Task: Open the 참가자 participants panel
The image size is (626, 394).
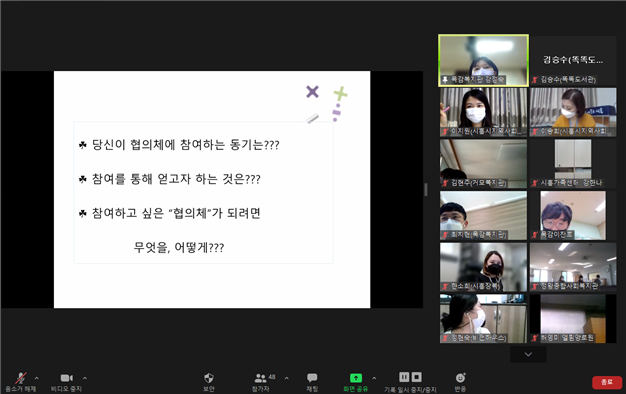Action: (x=261, y=382)
